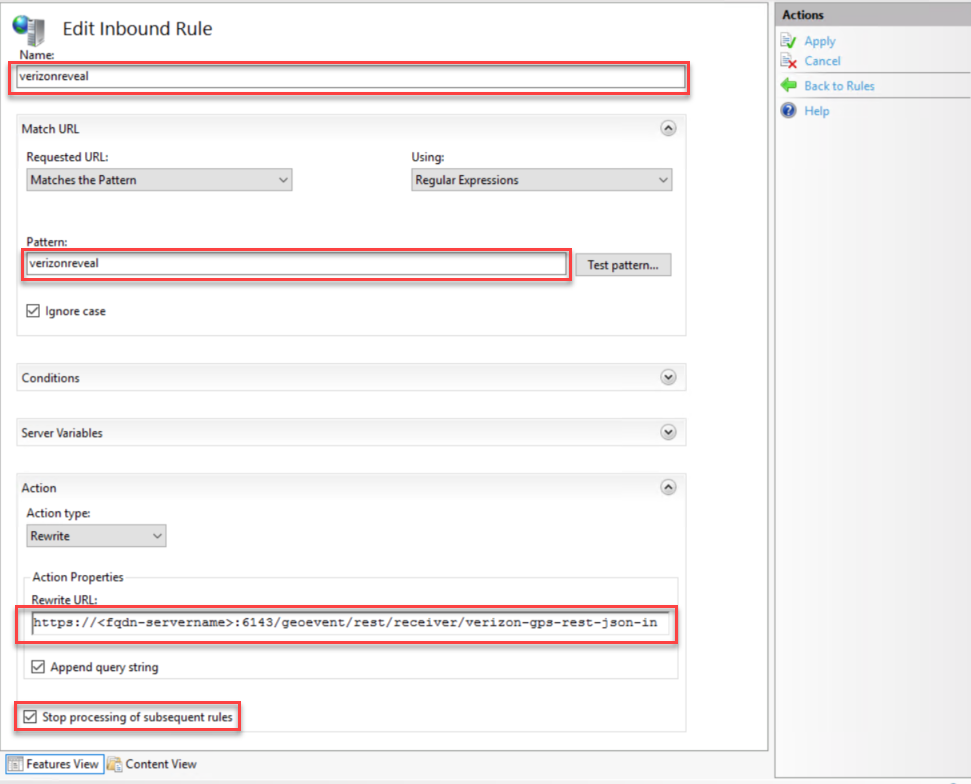Expand the Server Variables section chevron
971x784 pixels.
click(x=668, y=432)
